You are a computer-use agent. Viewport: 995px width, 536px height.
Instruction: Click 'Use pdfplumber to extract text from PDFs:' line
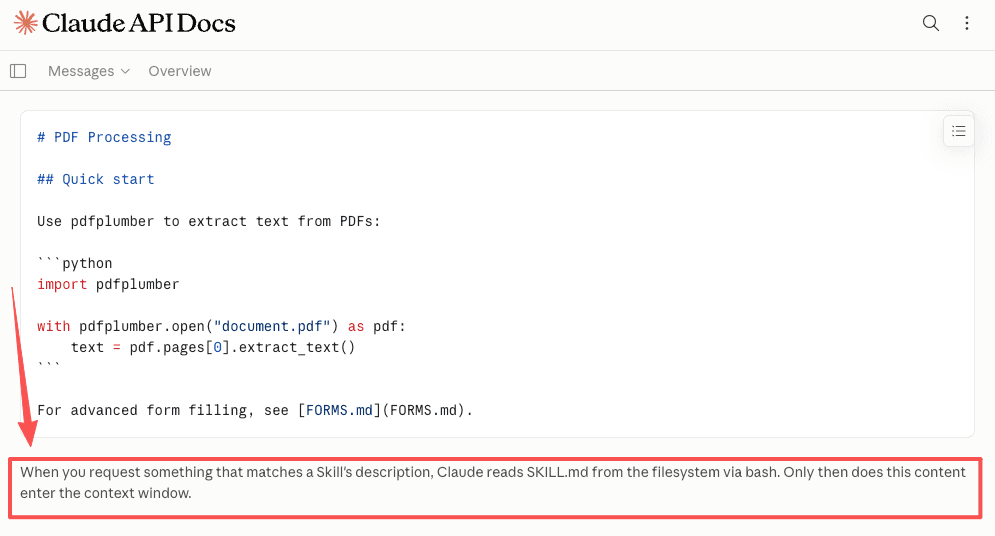(x=208, y=221)
